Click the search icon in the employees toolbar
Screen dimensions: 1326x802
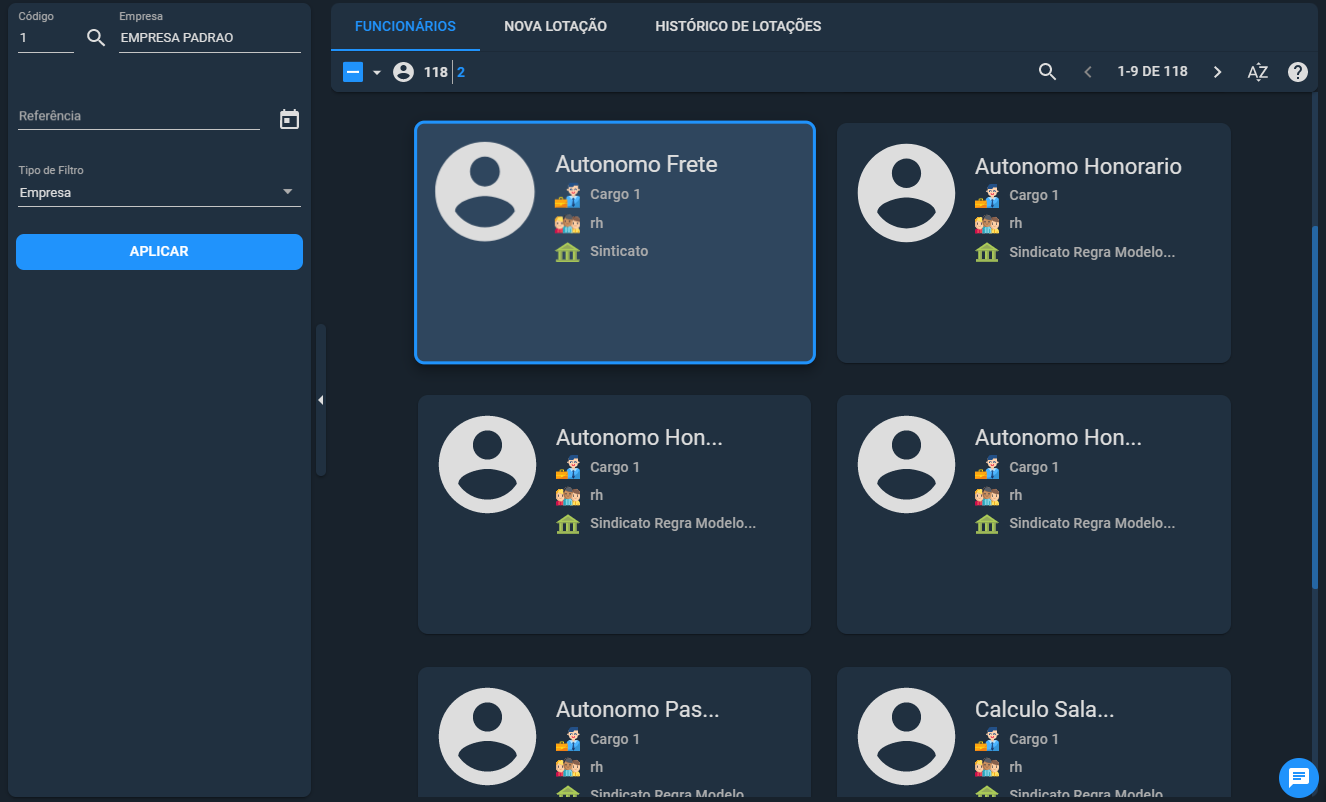click(x=1047, y=72)
